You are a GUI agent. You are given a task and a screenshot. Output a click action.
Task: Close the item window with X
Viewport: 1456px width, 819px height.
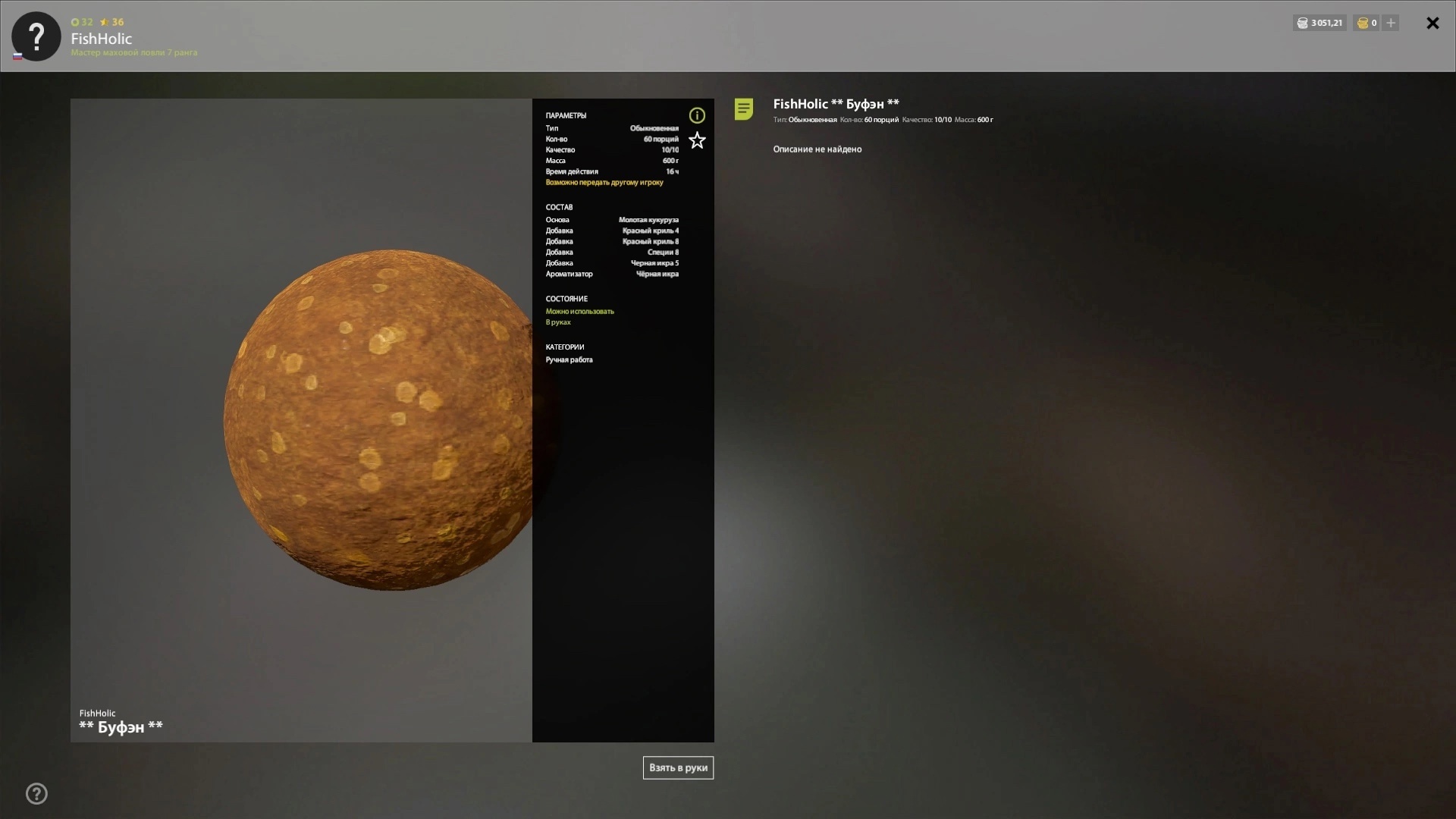[x=1432, y=24]
